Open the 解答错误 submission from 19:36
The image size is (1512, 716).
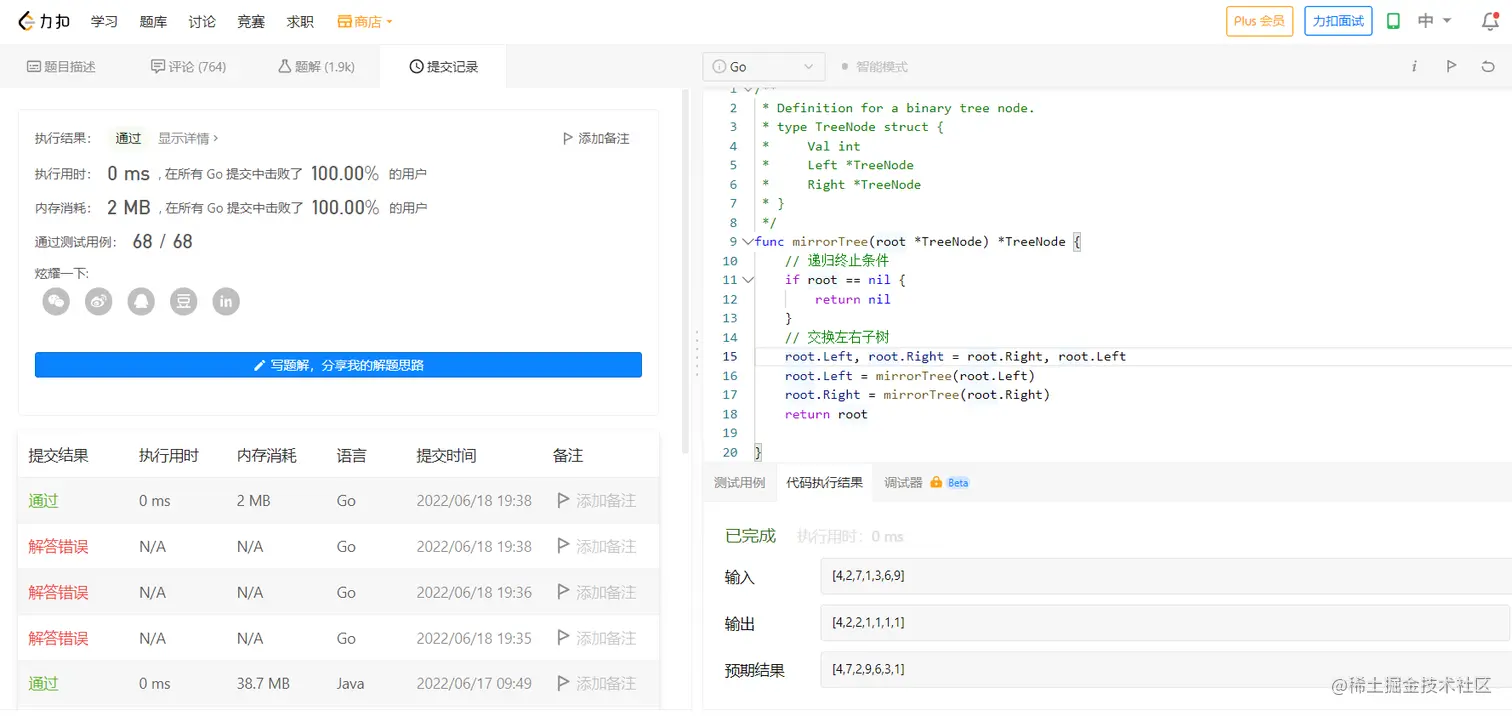coord(58,593)
